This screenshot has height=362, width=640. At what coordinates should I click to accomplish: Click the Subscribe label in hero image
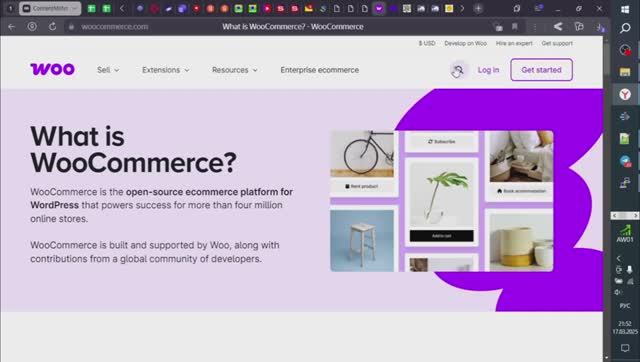pos(442,142)
